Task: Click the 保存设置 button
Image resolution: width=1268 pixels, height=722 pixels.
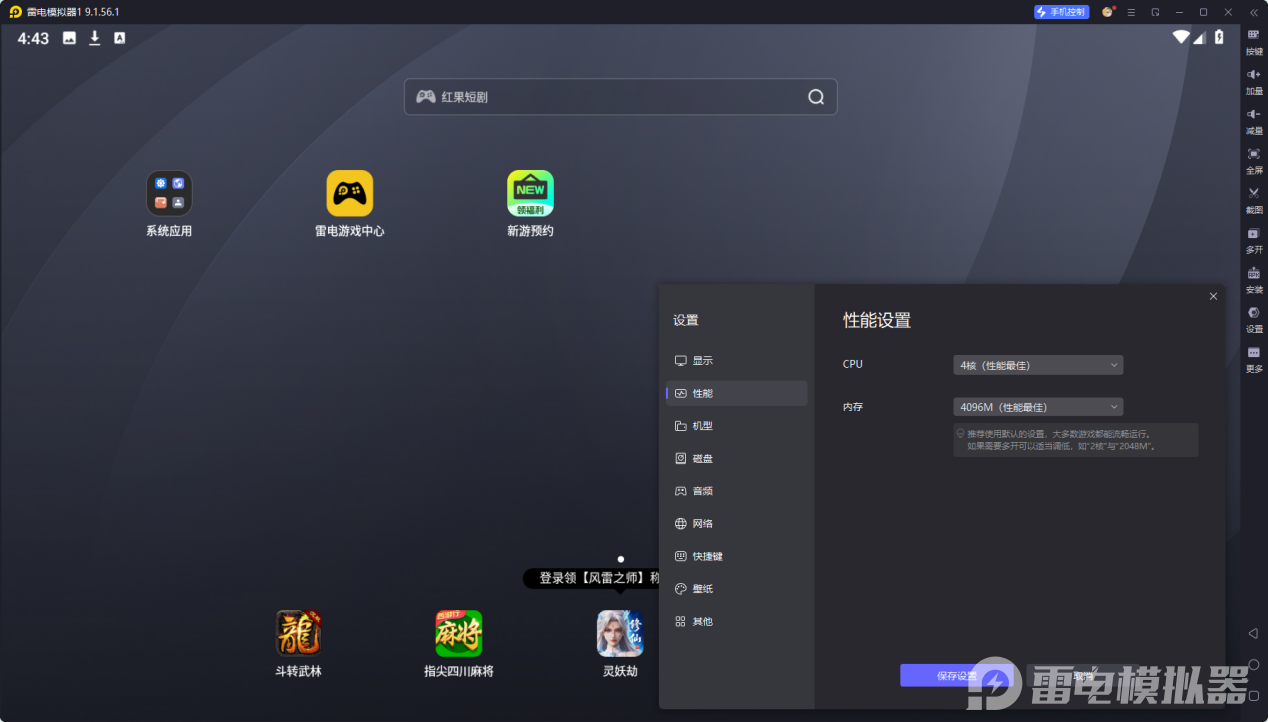Action: [956, 676]
